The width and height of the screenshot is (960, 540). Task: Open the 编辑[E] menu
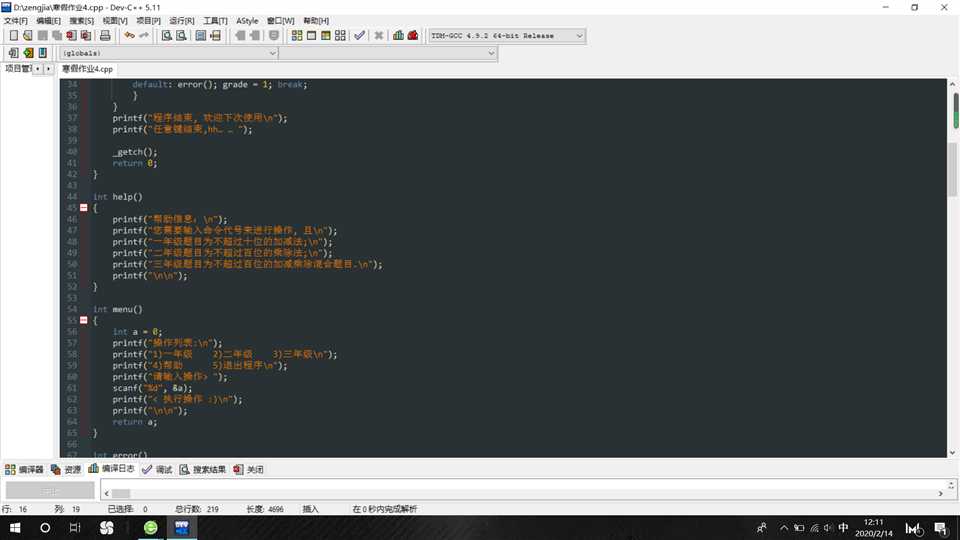coord(48,20)
